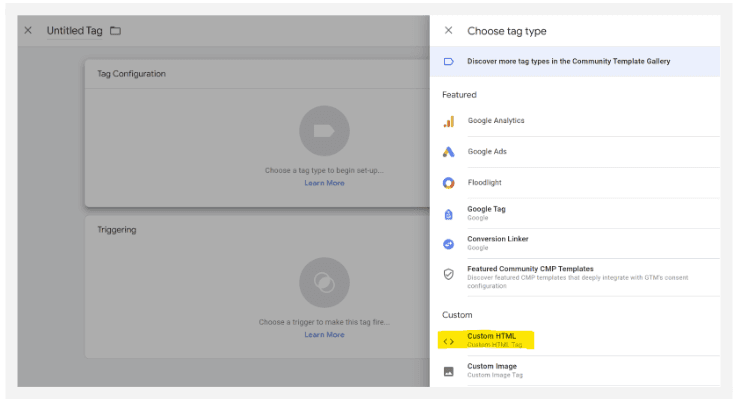
Task: Choose Floodlight tag type
Action: tap(581, 183)
